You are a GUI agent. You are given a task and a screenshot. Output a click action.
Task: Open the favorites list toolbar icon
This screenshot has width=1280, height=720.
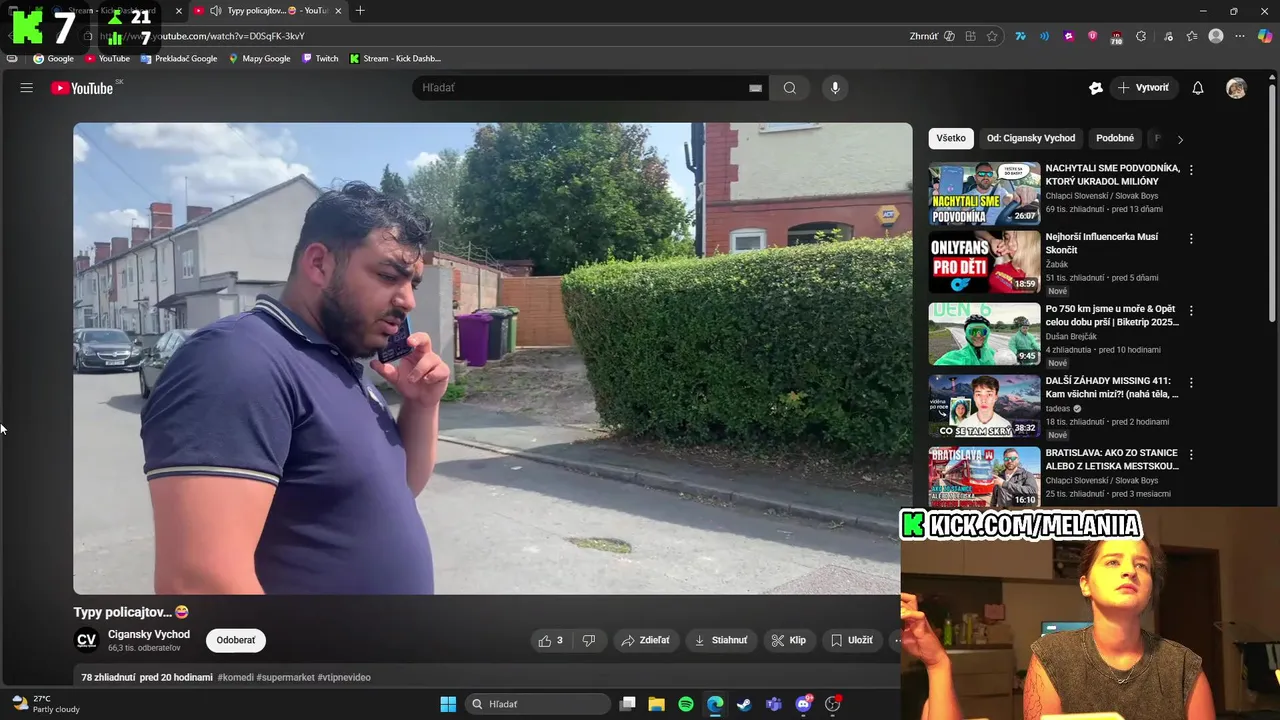pos(1192,36)
